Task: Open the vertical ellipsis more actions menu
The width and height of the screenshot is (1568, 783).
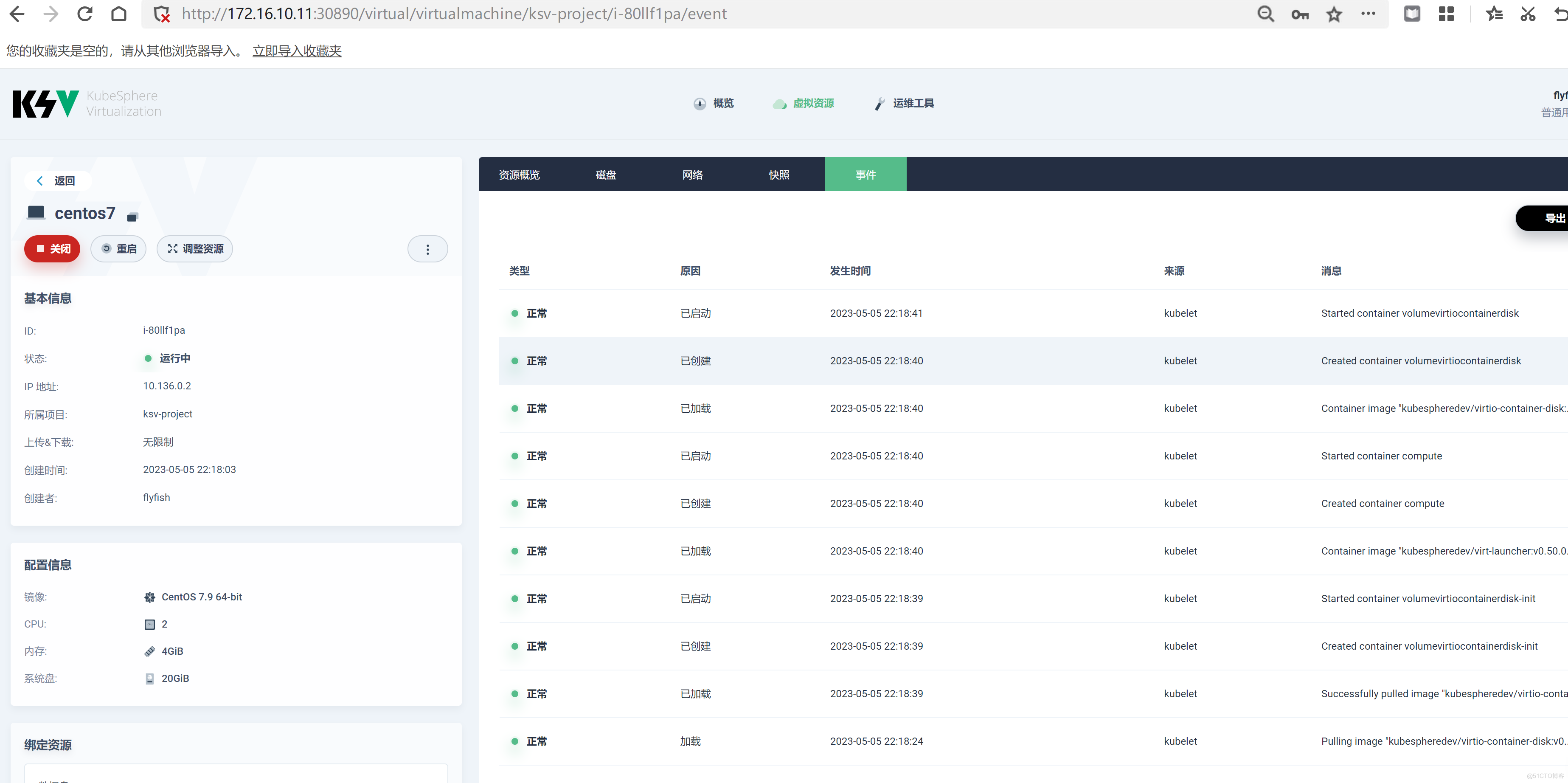Action: [428, 249]
